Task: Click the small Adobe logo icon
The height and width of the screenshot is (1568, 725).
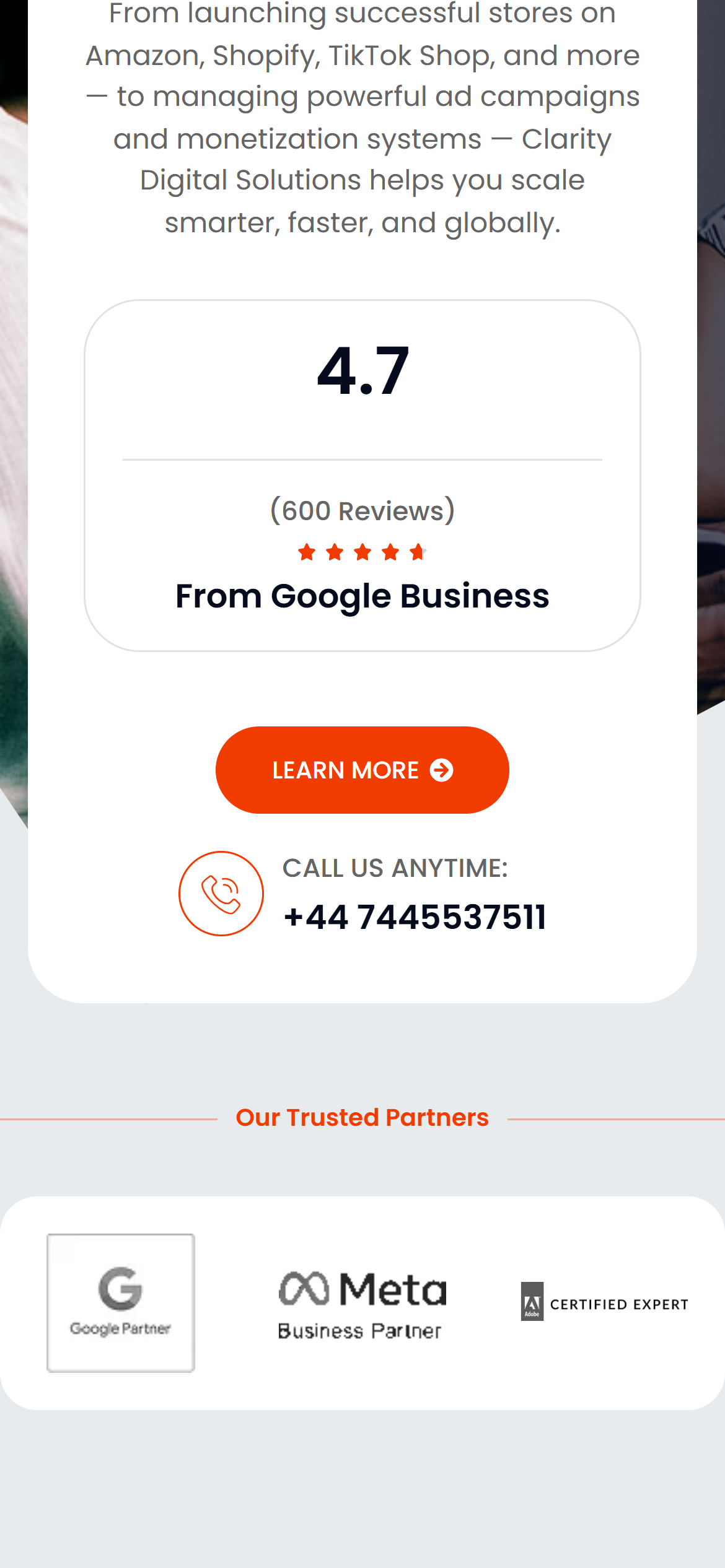Action: tap(532, 1302)
